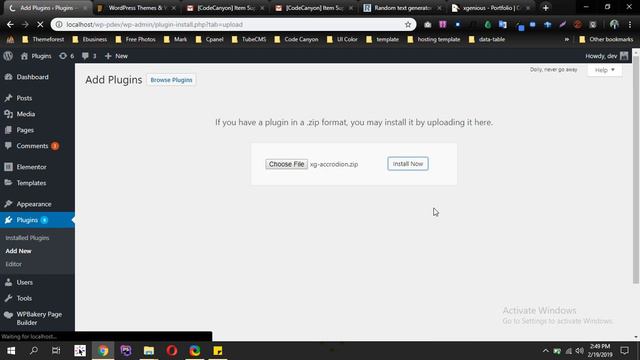
Task: Open Installed Plugins submenu item
Action: tap(27, 238)
